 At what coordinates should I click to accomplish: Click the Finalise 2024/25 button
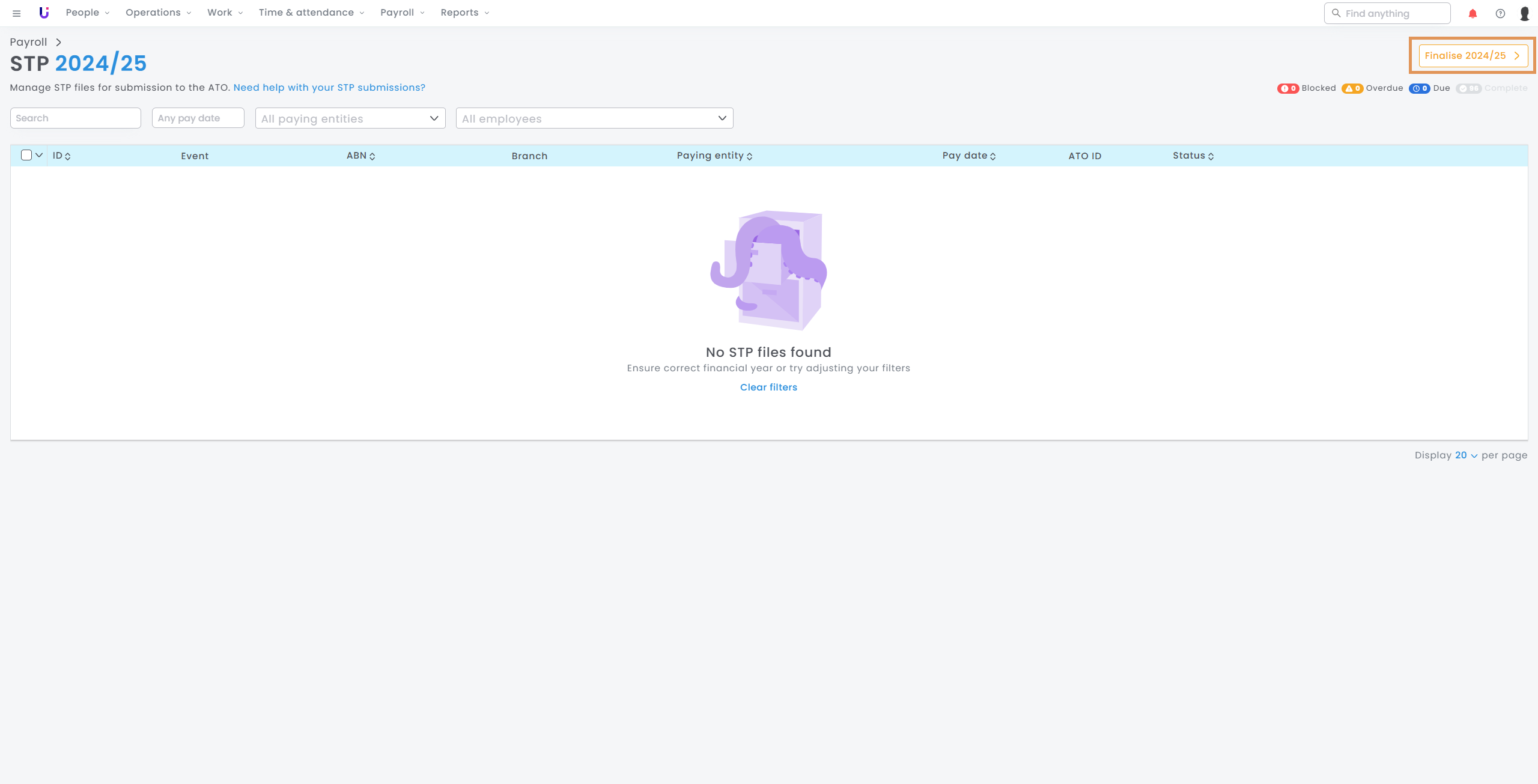pos(1473,56)
